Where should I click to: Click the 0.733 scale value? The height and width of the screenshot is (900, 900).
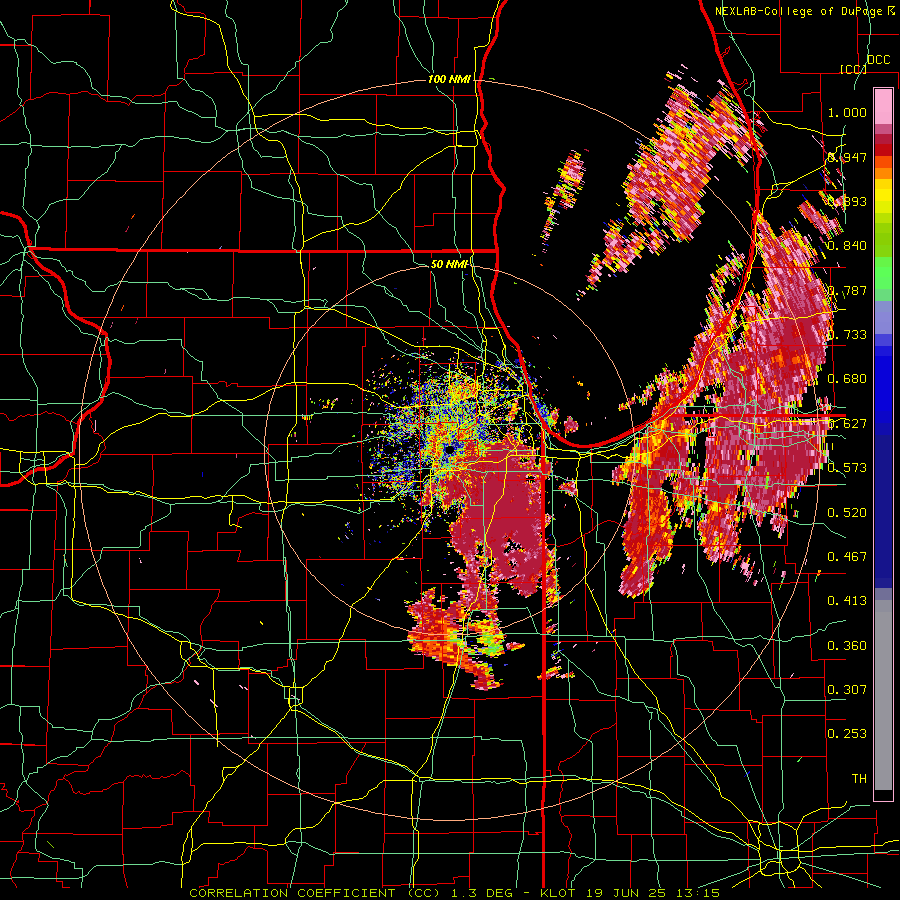coord(847,335)
